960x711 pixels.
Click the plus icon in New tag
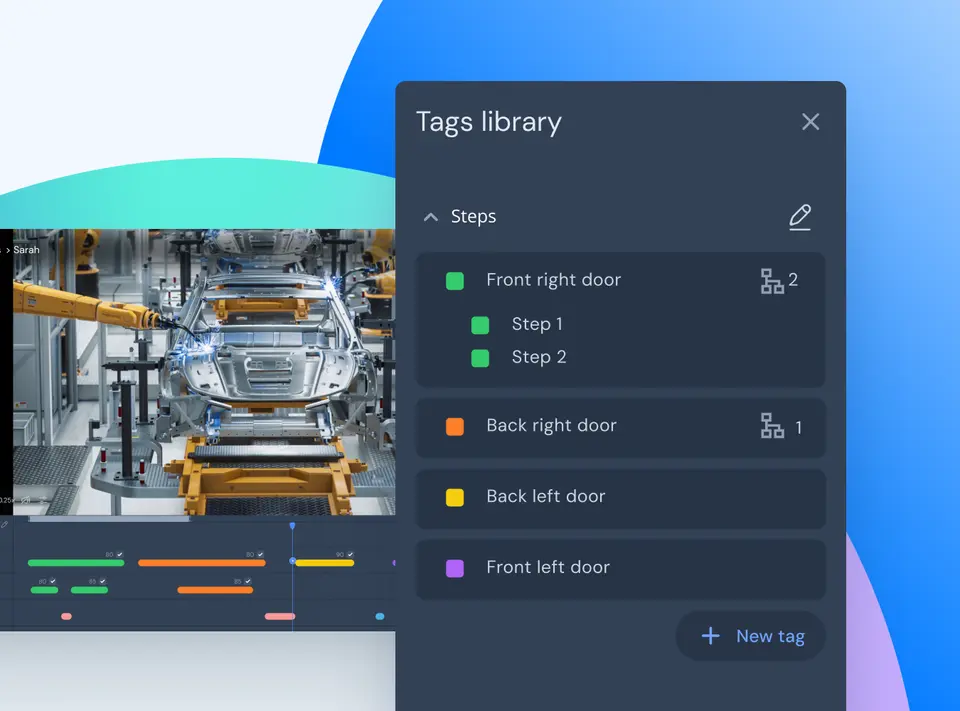coord(710,636)
